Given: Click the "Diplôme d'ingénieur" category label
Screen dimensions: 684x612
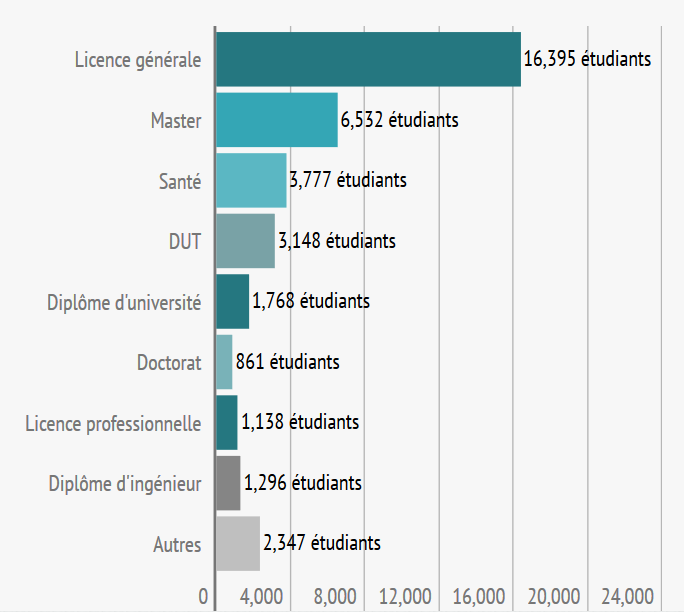Looking at the screenshot, I should [x=125, y=484].
